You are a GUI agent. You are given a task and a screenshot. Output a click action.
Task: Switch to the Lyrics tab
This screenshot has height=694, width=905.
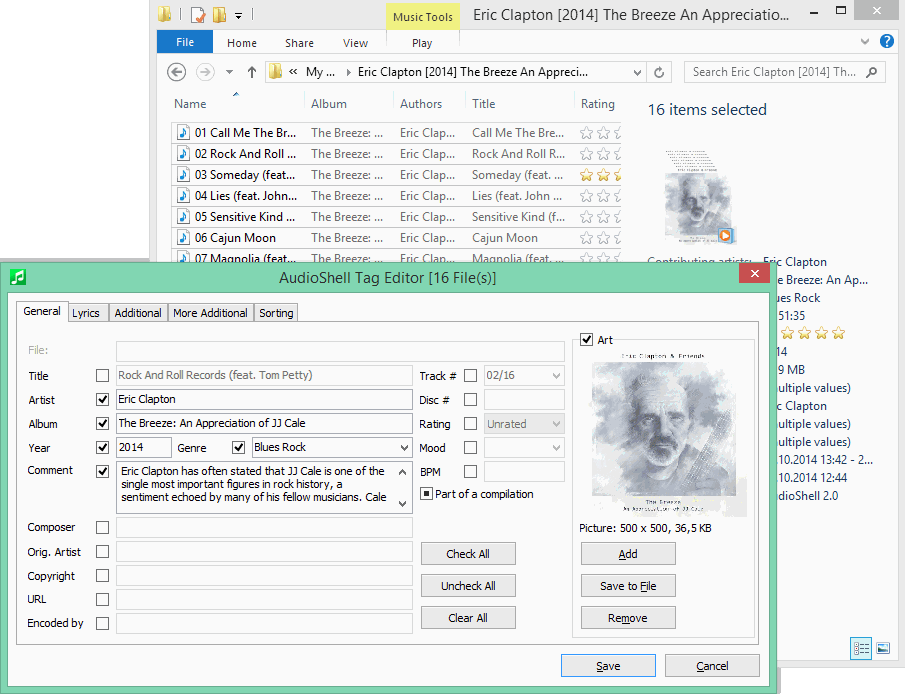point(85,313)
